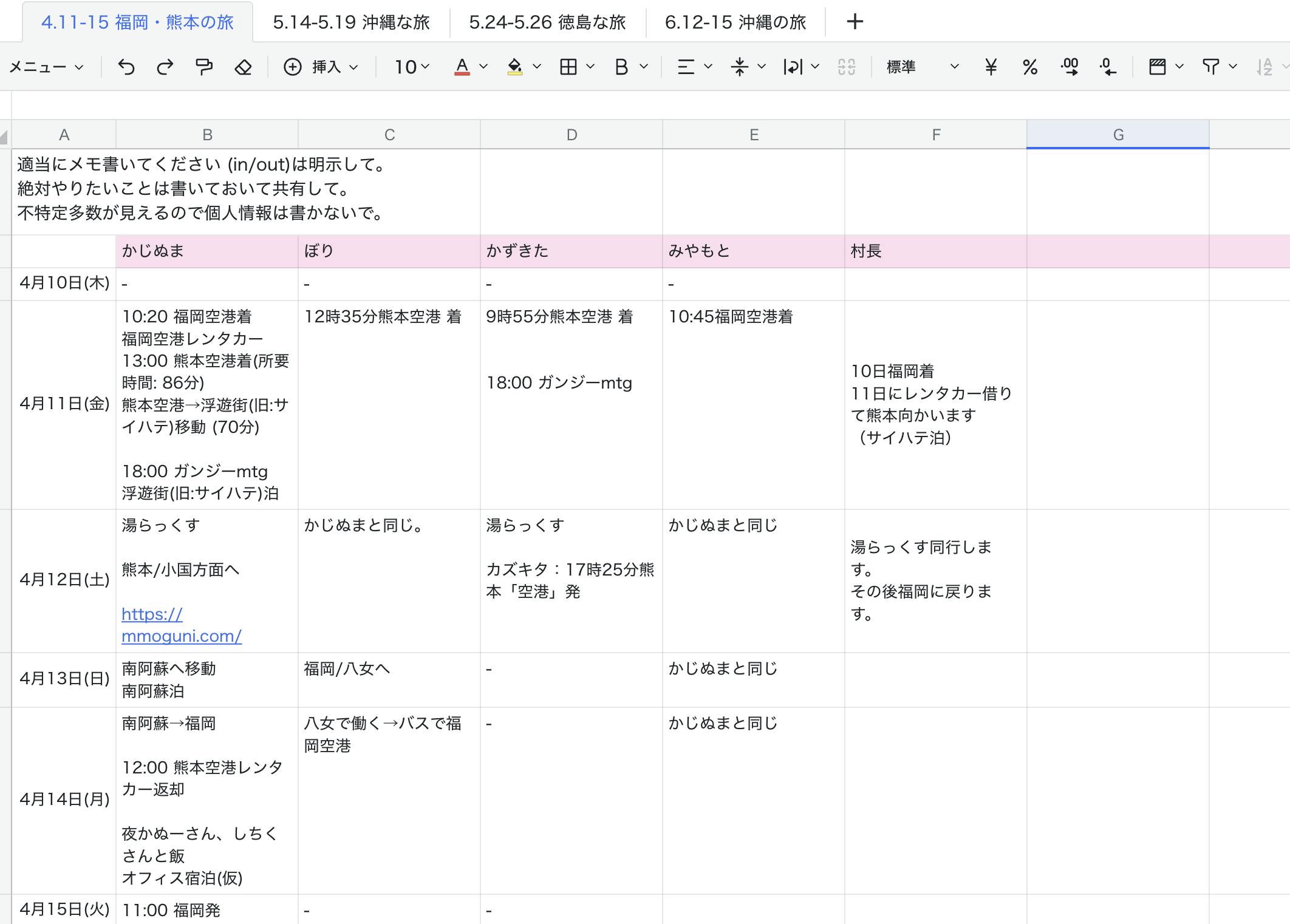The image size is (1290, 924).
Task: Apply yen currency format
Action: 991,67
